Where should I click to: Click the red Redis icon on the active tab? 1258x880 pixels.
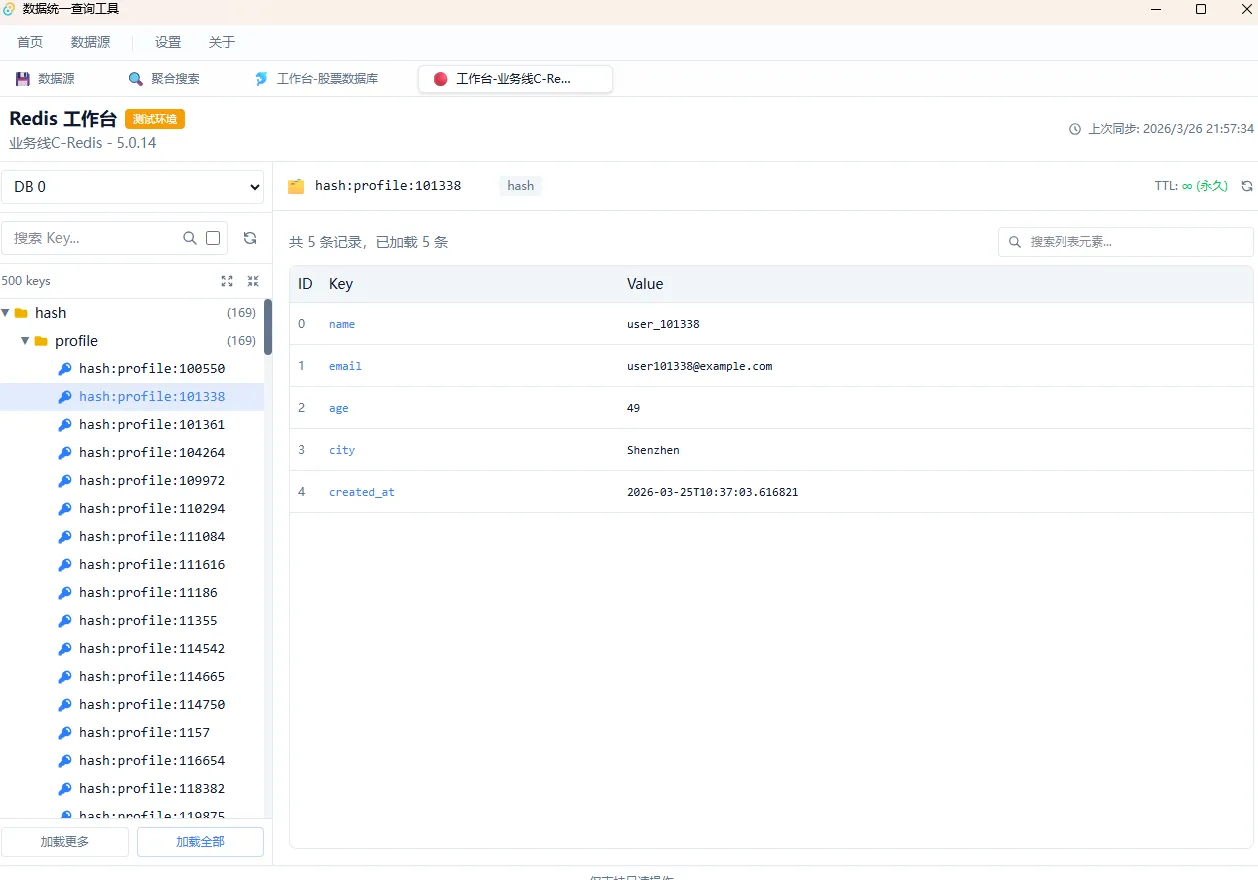pyautogui.click(x=440, y=78)
